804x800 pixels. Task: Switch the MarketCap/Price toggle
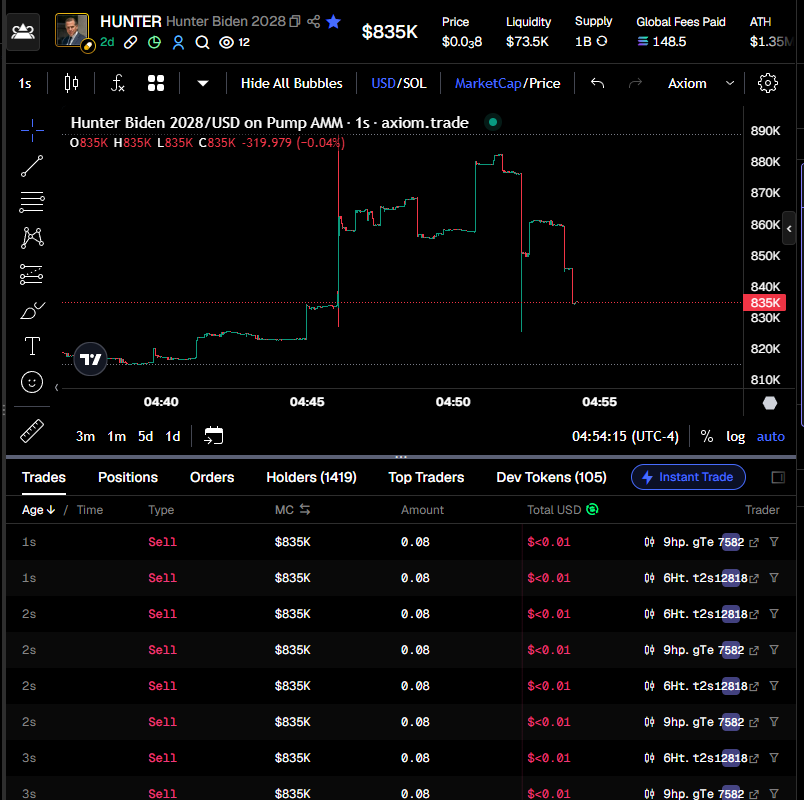click(507, 83)
